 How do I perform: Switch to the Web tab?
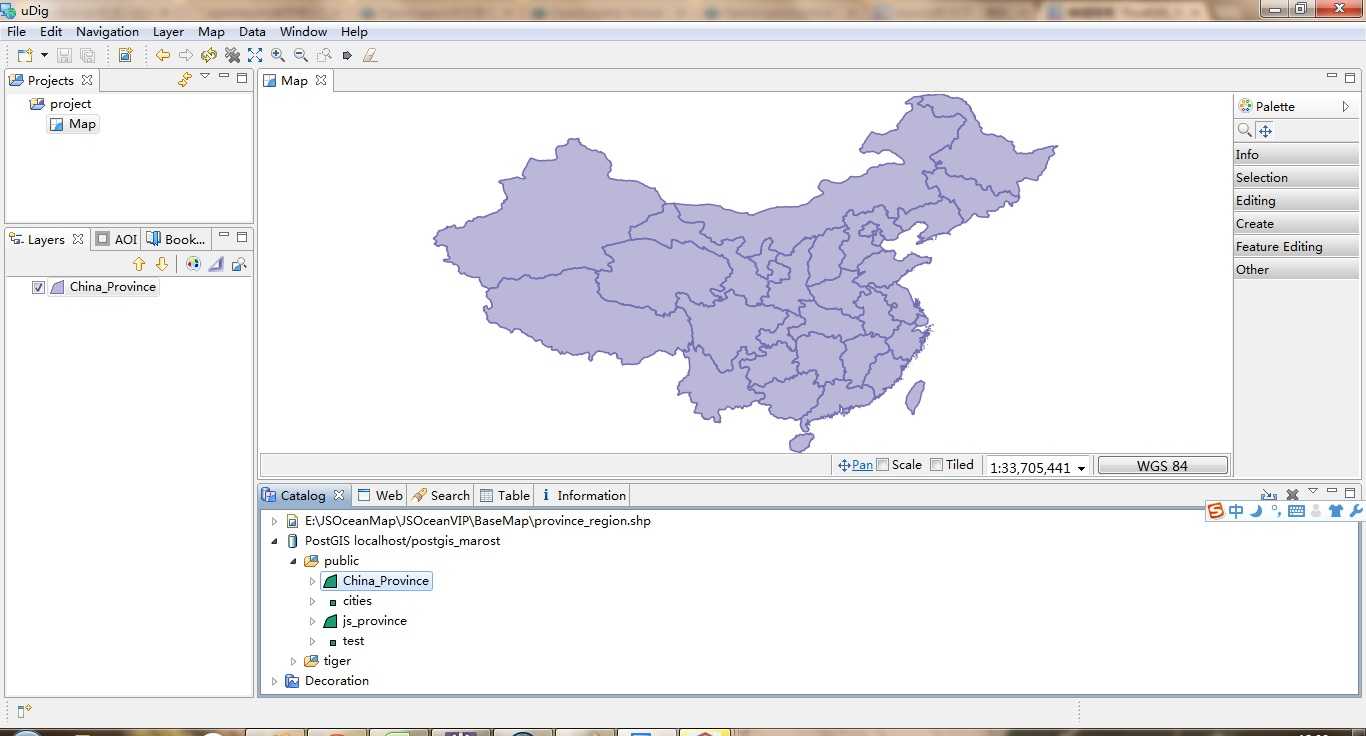[x=380, y=495]
